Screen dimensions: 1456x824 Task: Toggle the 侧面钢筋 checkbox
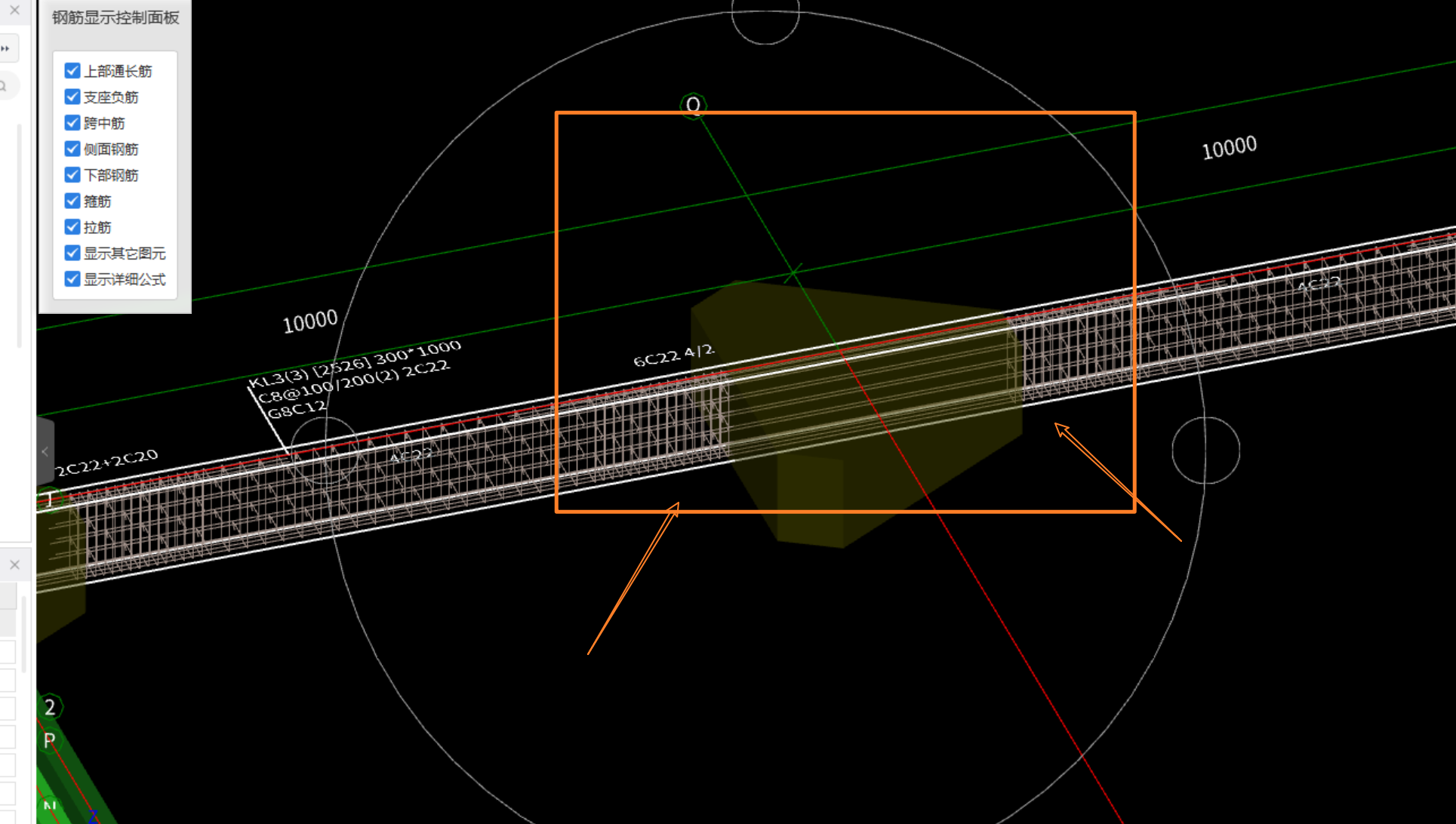coord(72,149)
